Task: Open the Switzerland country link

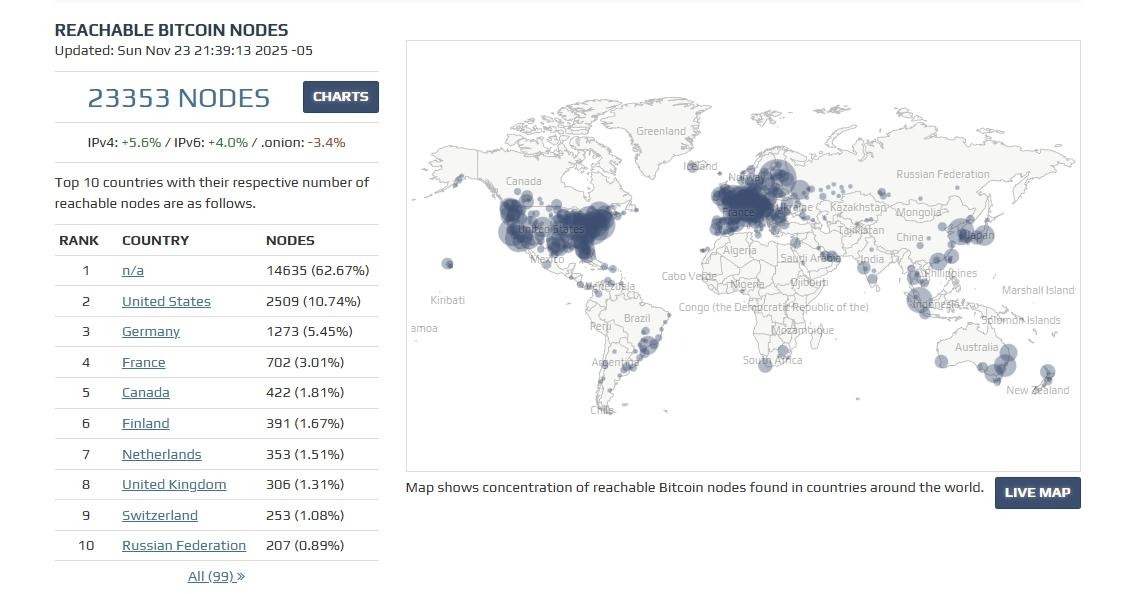Action: [x=159, y=515]
